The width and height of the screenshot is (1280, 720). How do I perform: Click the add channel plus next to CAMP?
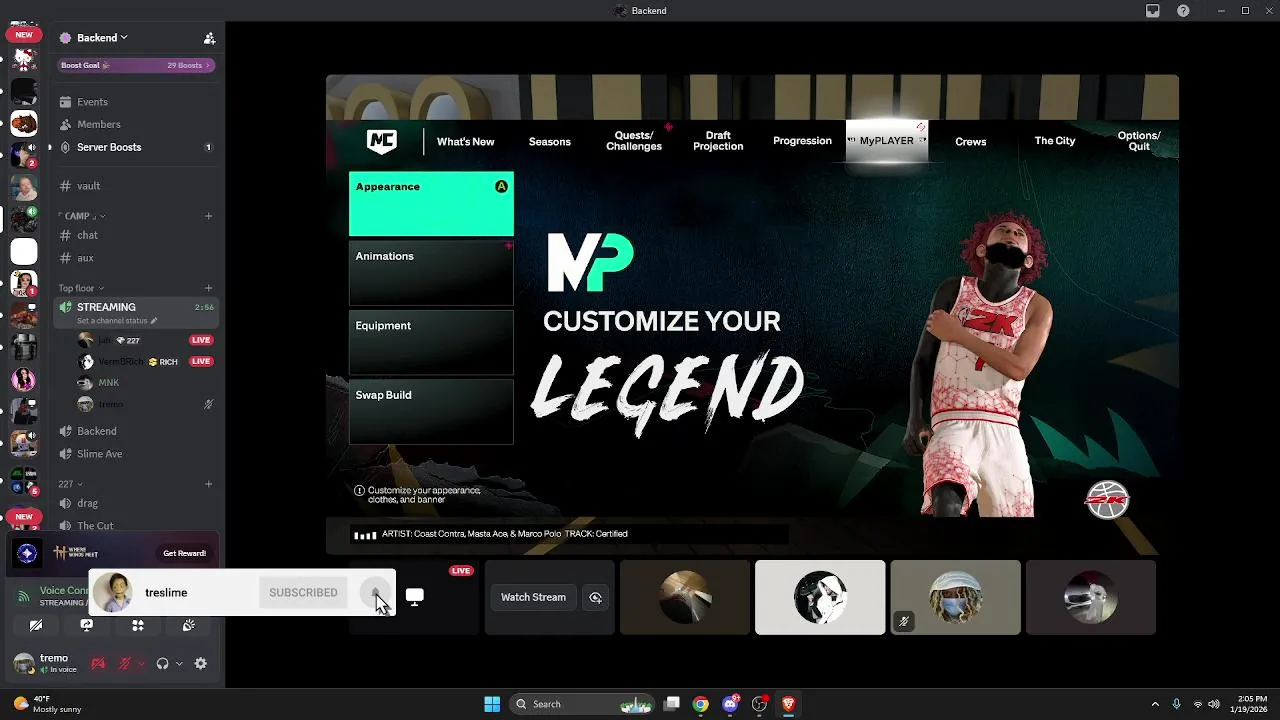coord(208,216)
